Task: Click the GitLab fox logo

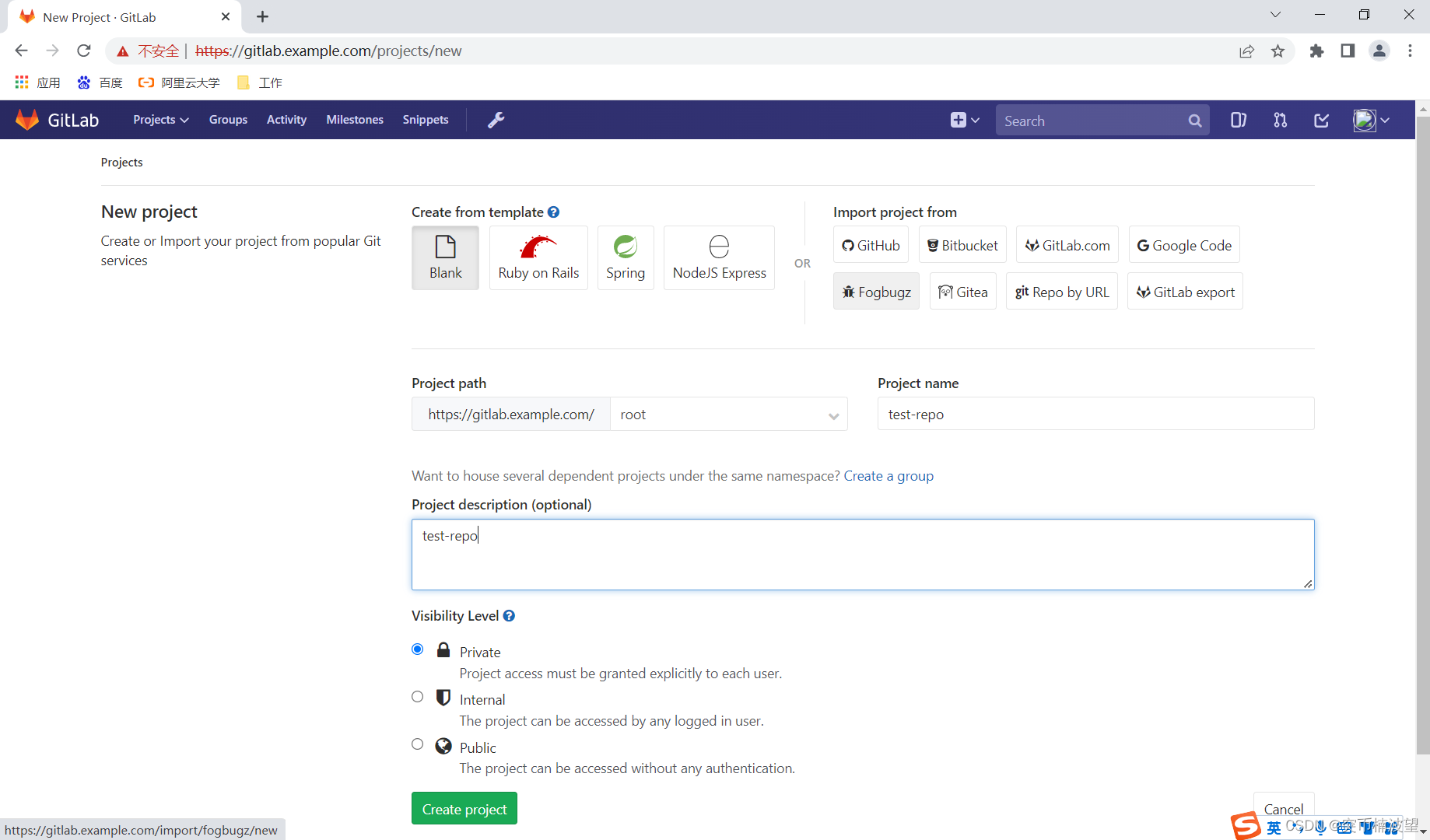Action: coord(27,120)
